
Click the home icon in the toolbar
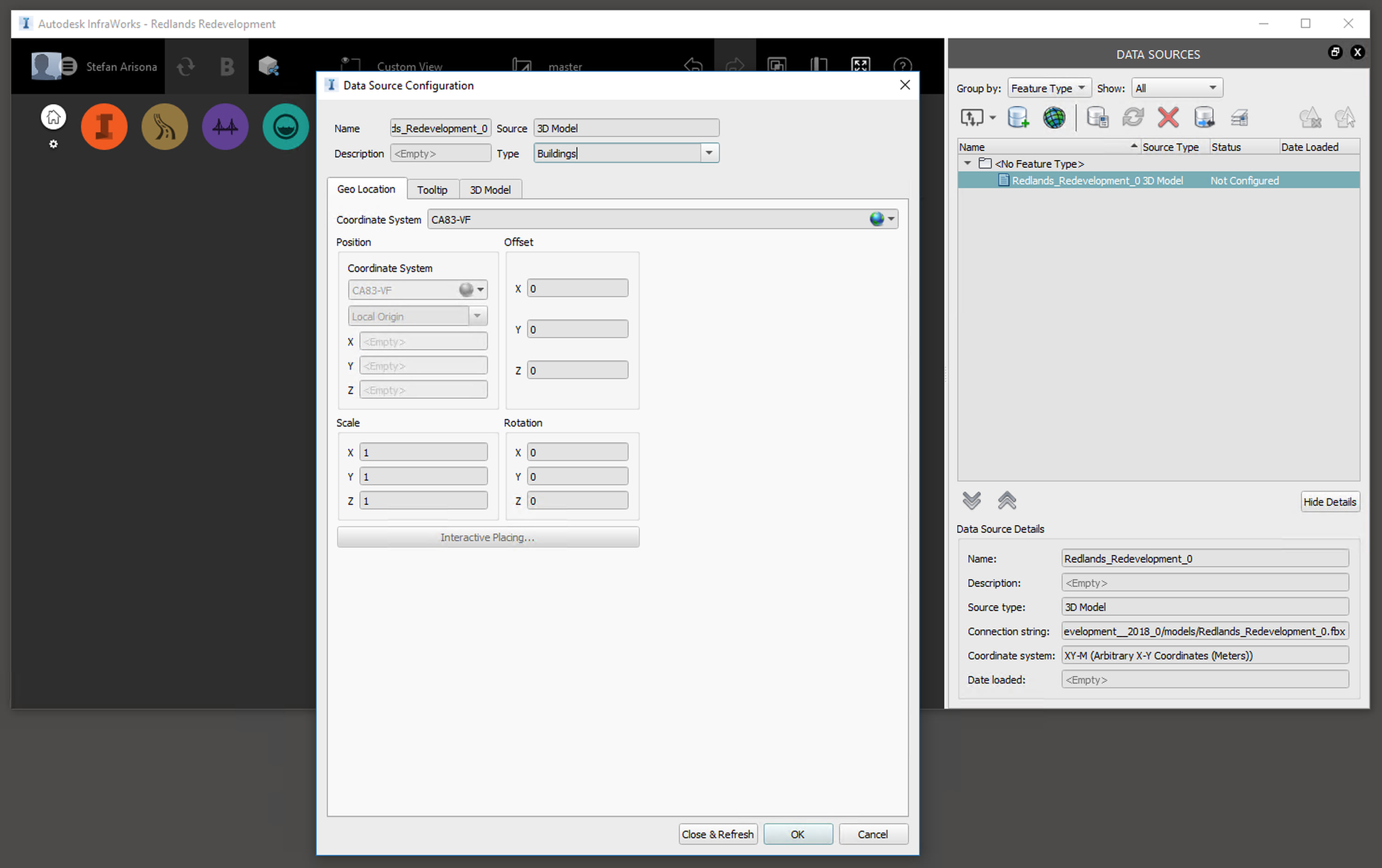click(x=54, y=118)
